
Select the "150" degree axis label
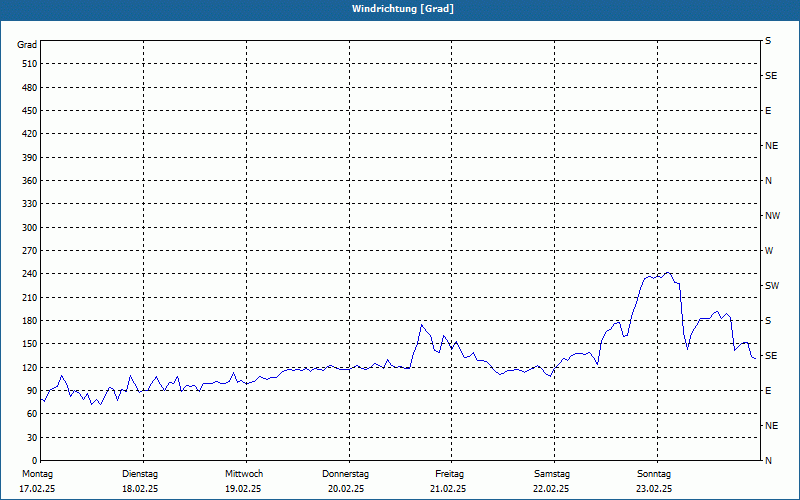pos(30,343)
